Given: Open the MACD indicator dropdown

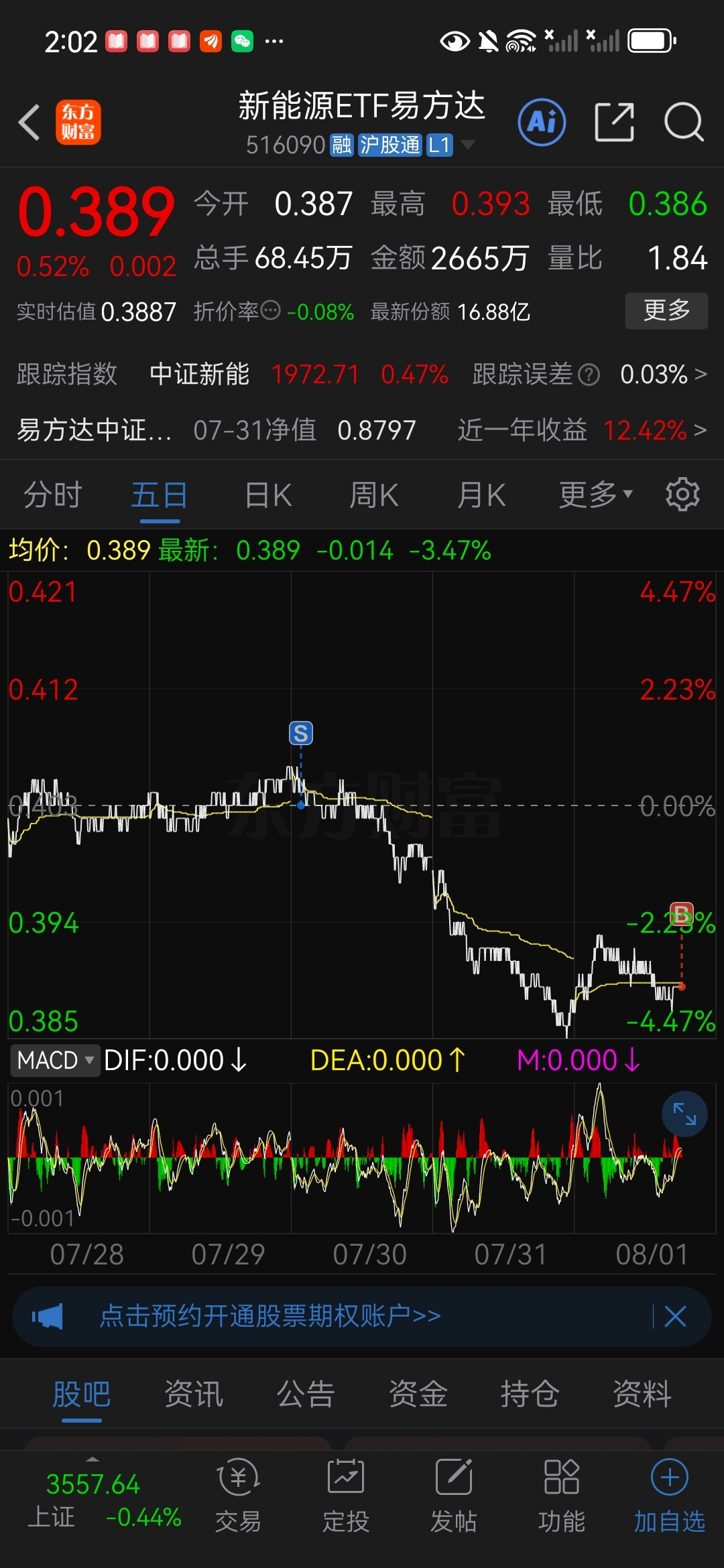Looking at the screenshot, I should (55, 1060).
